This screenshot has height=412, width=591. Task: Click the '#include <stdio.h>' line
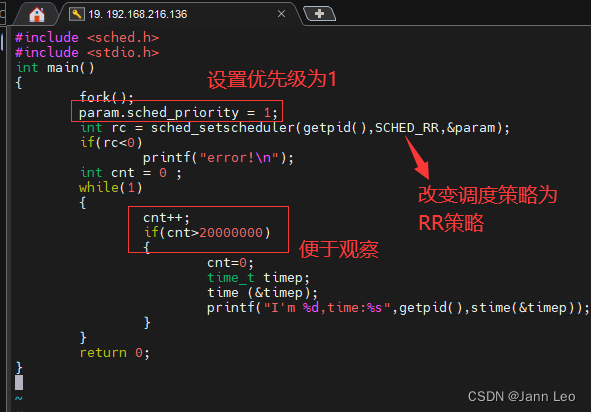pyautogui.click(x=87, y=52)
